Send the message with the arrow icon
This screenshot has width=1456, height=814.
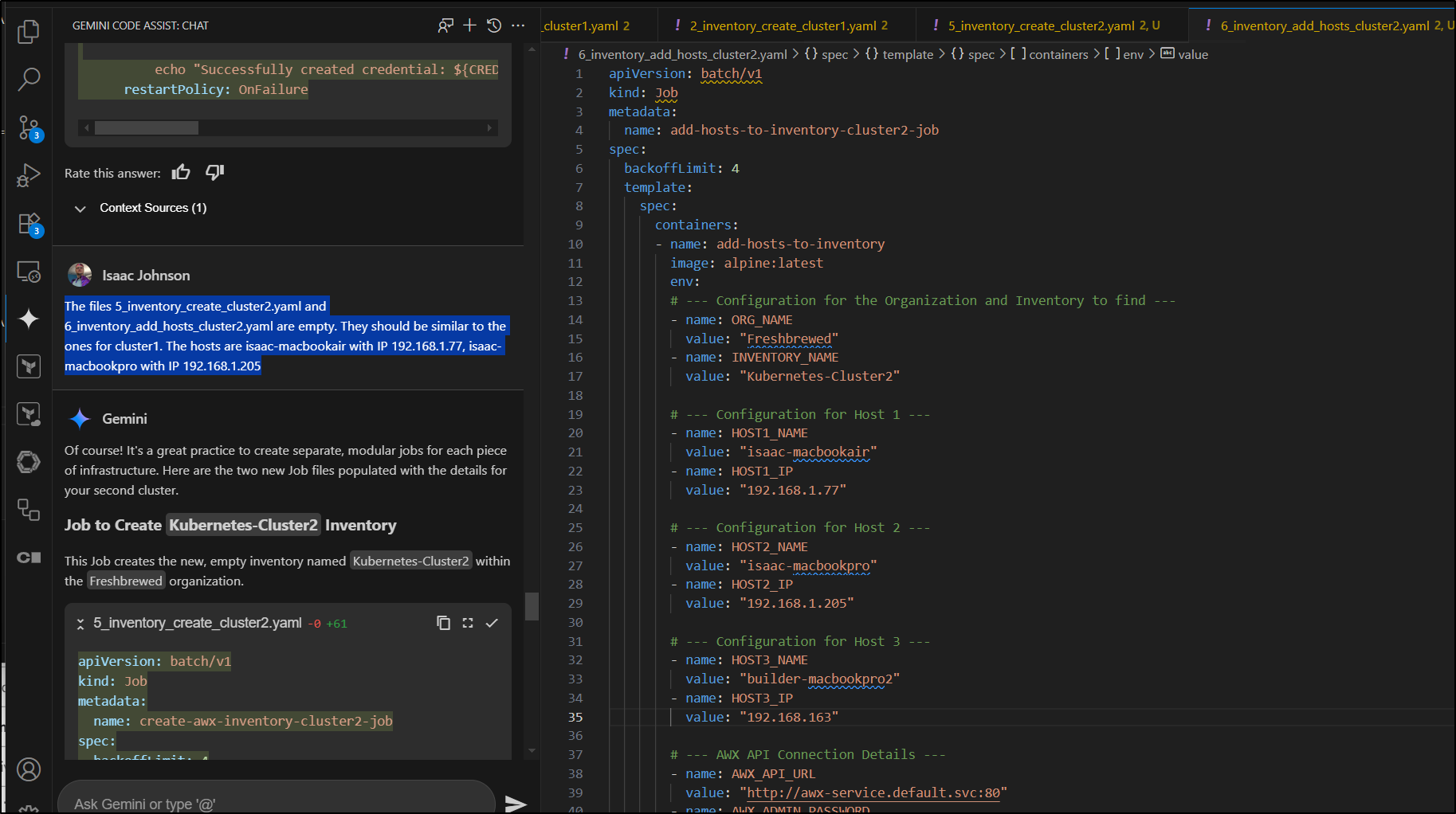point(516,803)
